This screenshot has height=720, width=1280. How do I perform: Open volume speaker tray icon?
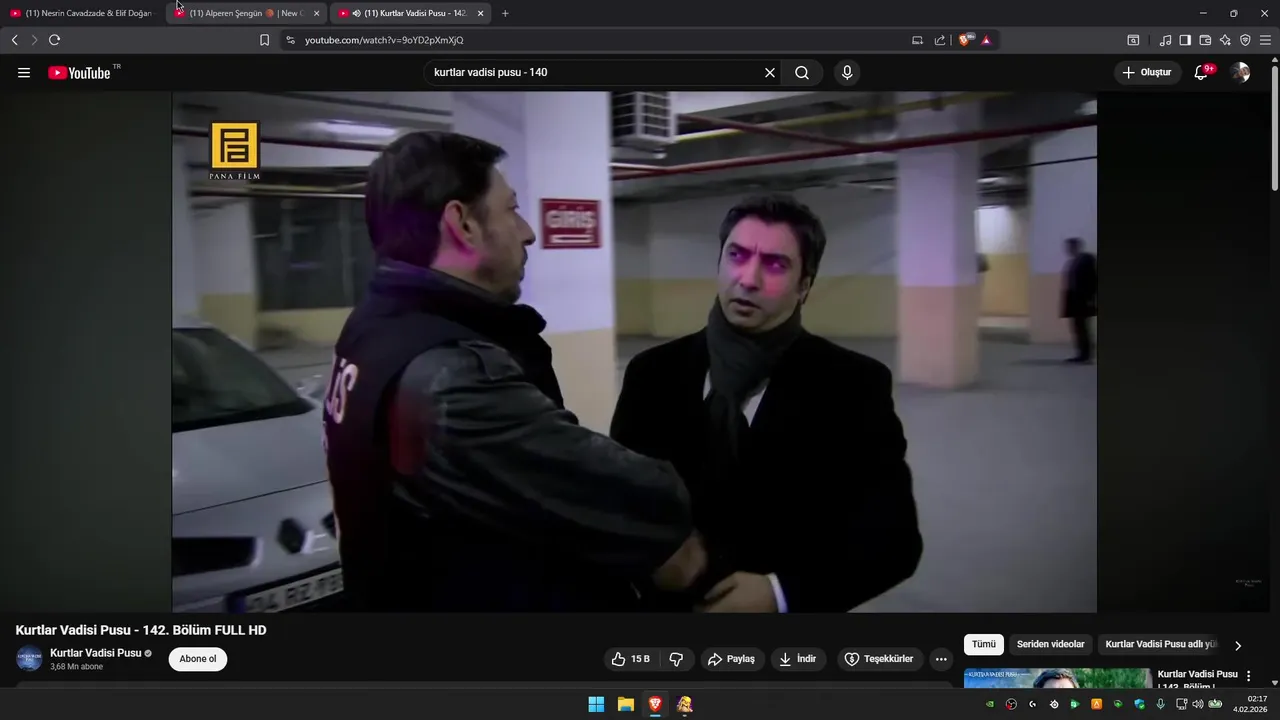(x=1198, y=704)
